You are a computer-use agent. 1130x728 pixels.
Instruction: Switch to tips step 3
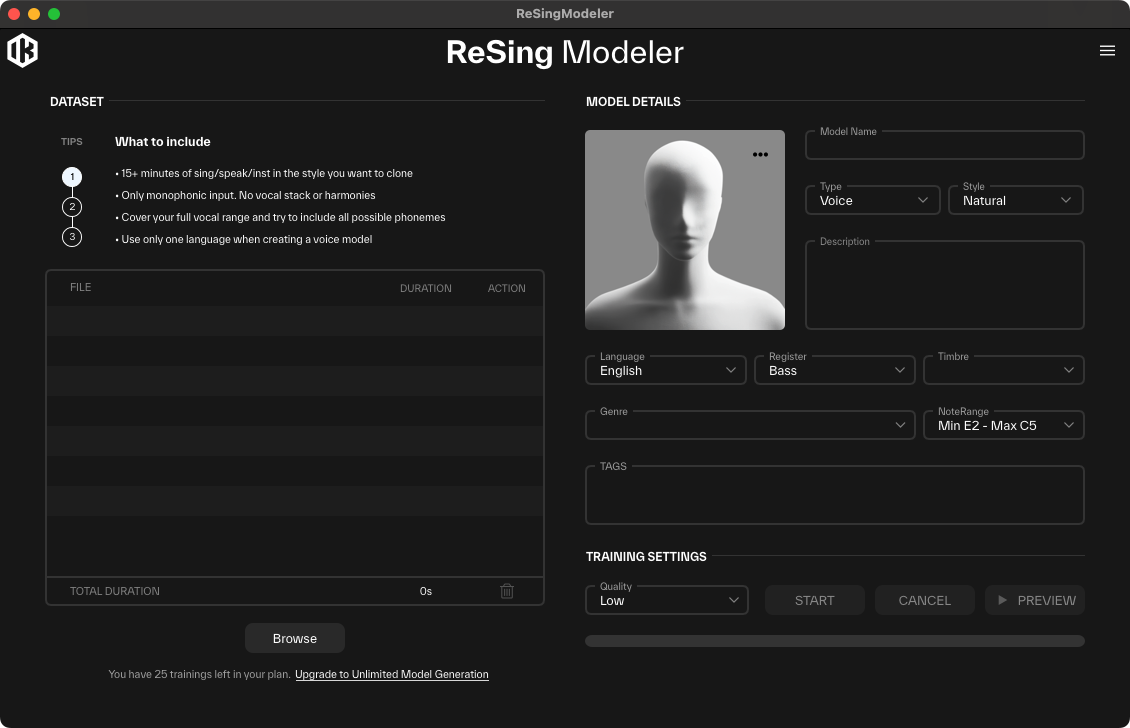tap(71, 237)
